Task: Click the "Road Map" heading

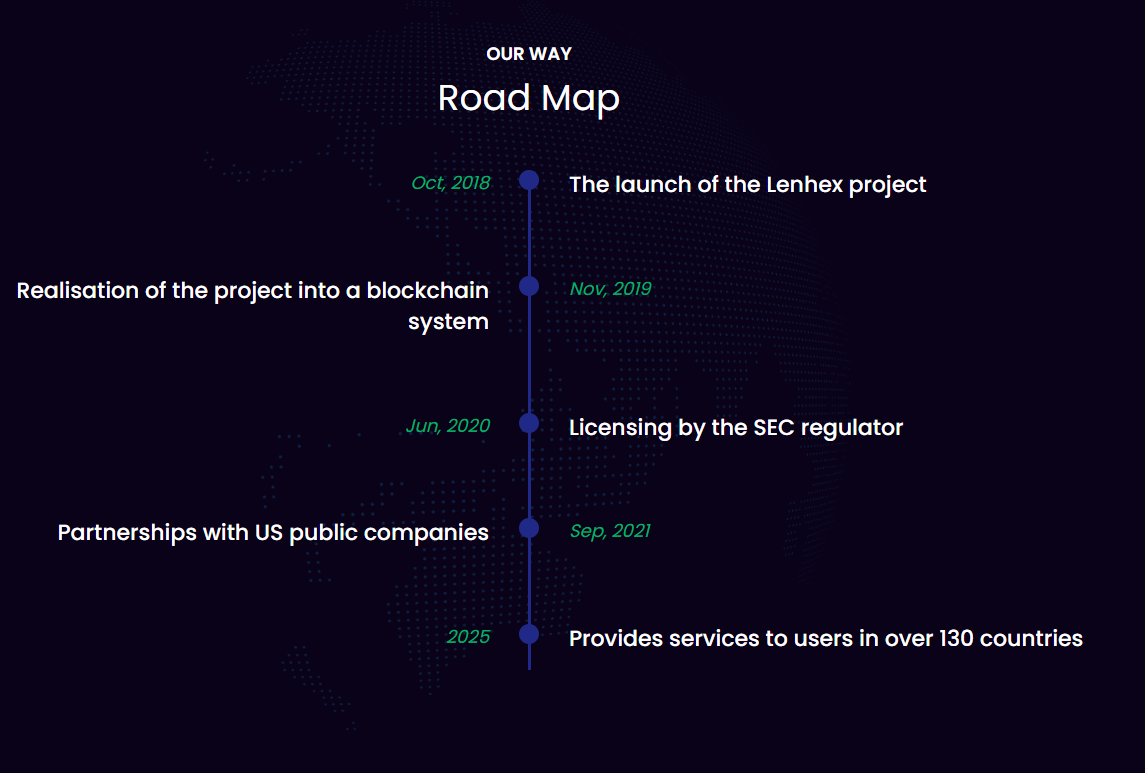Action: click(x=529, y=98)
